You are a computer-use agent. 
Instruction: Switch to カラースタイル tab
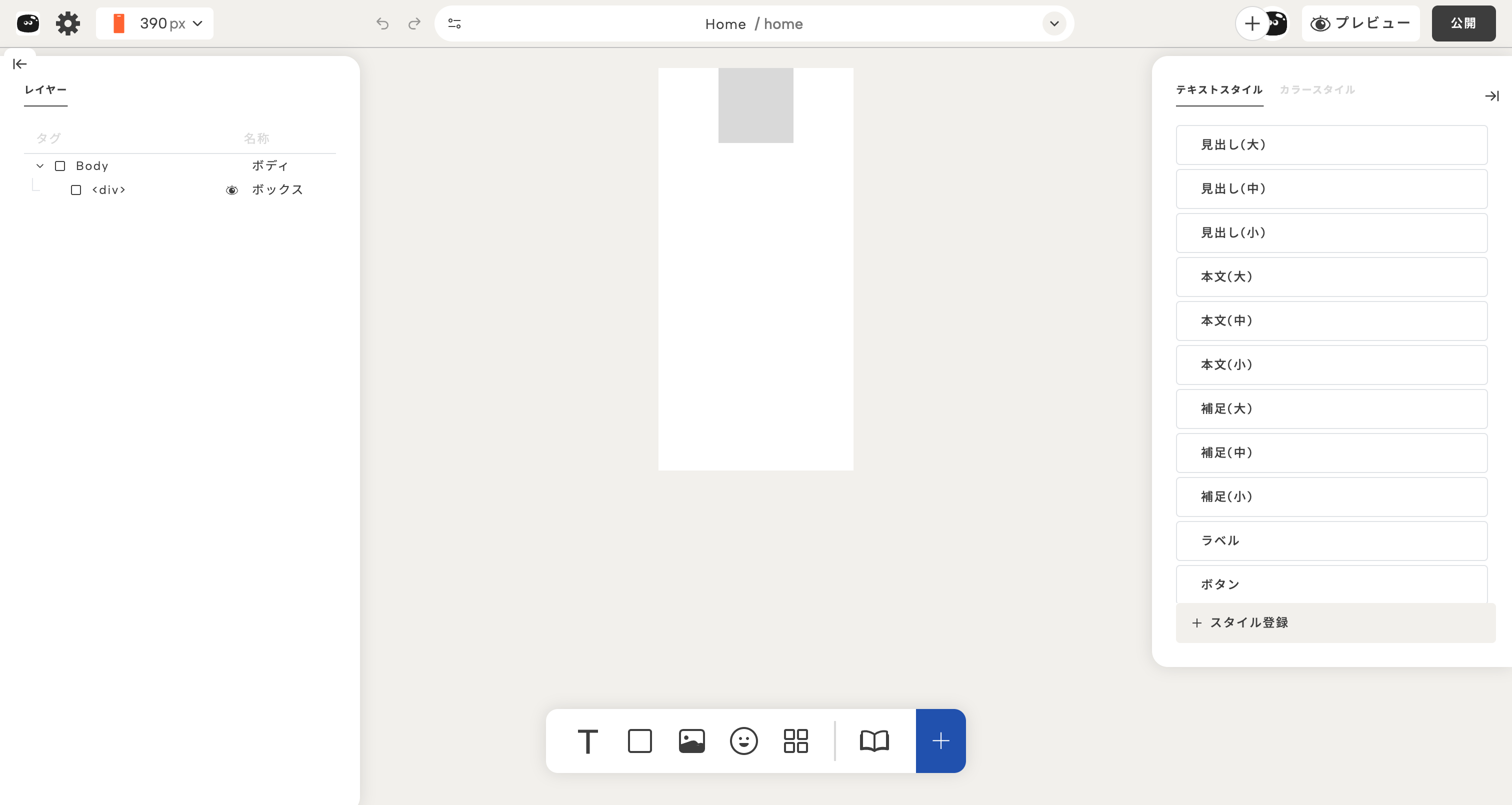tap(1317, 90)
